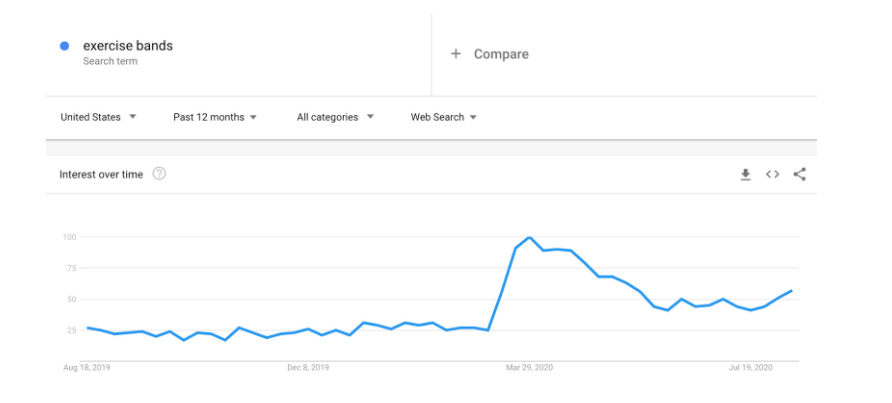Click the Dec 8, 2019 date label
The height and width of the screenshot is (403, 892).
[308, 368]
